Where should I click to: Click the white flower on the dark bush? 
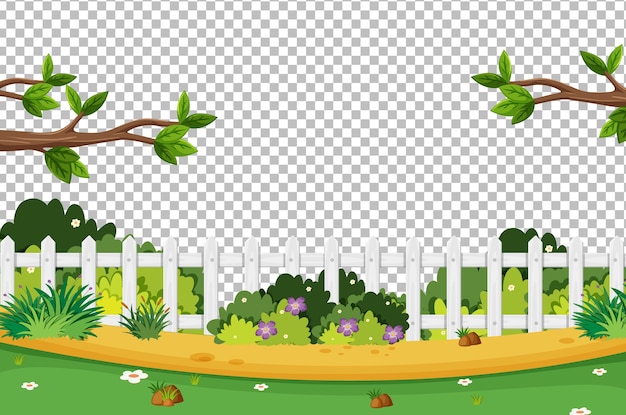[75, 223]
